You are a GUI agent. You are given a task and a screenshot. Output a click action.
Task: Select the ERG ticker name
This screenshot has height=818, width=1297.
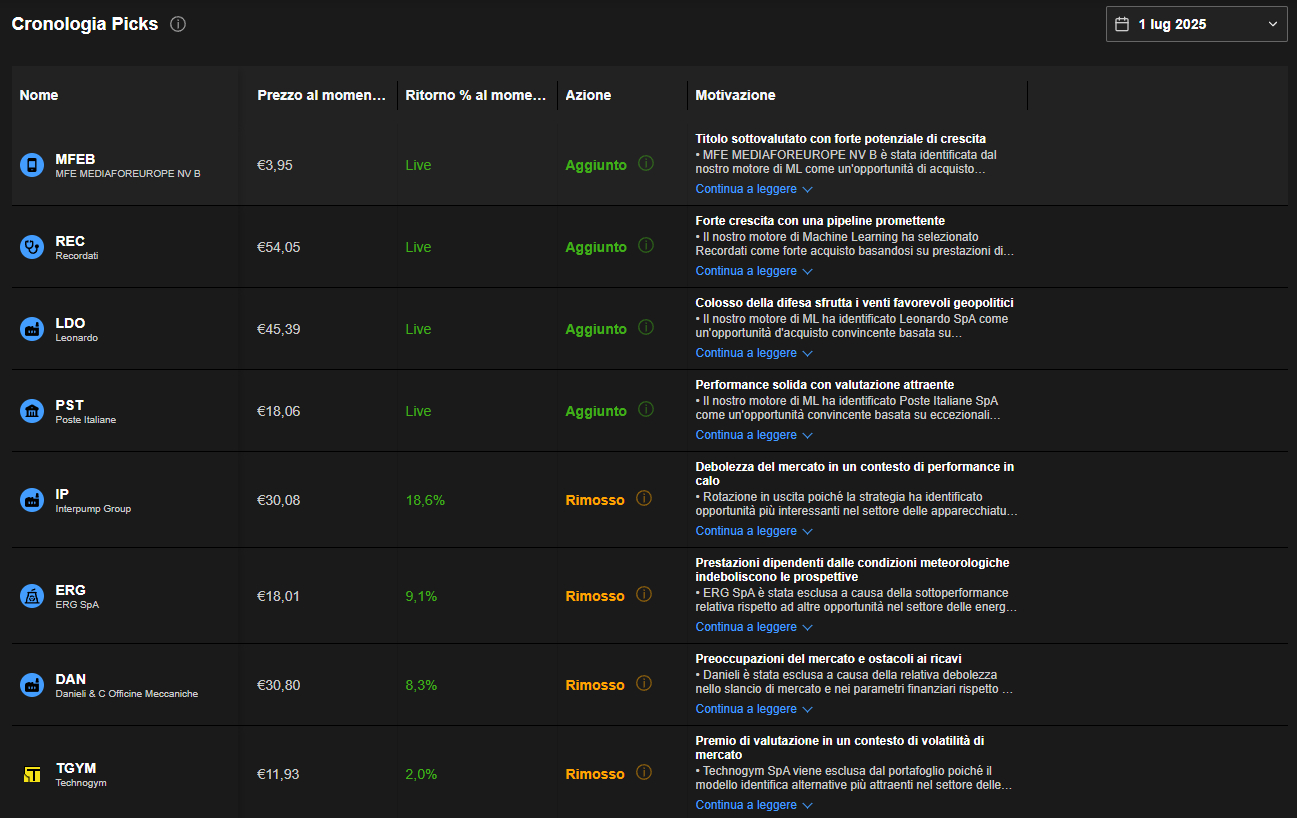coord(71,590)
